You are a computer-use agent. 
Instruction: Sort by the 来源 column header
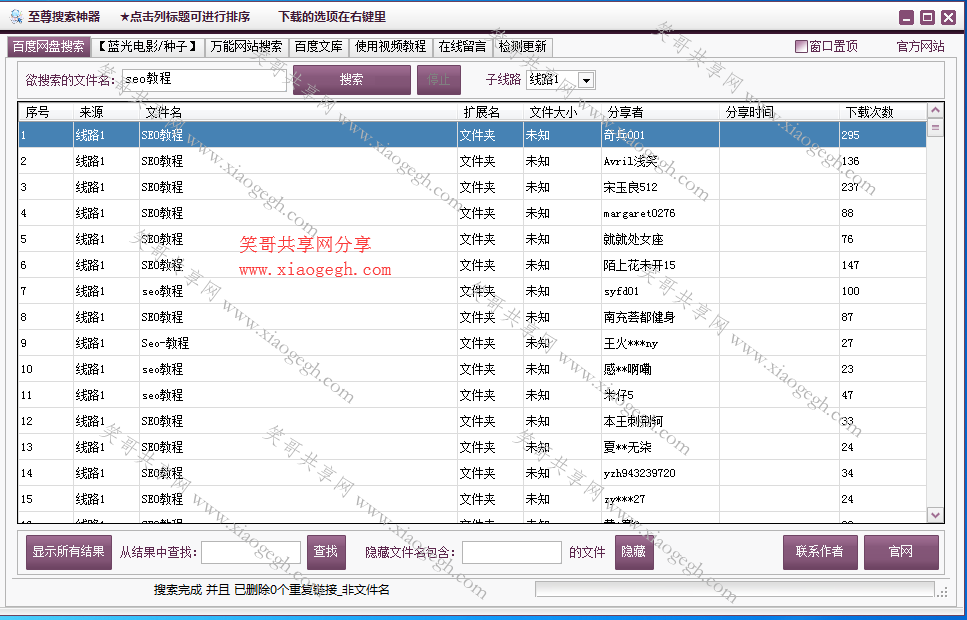click(106, 112)
